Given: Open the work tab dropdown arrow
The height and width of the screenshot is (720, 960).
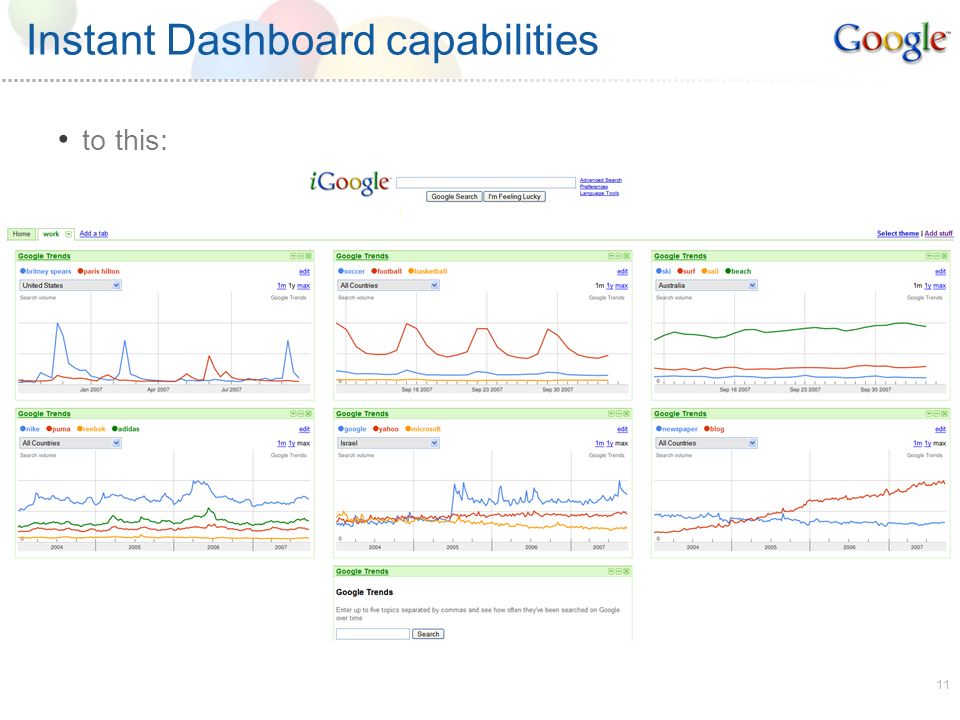Looking at the screenshot, I should [68, 234].
